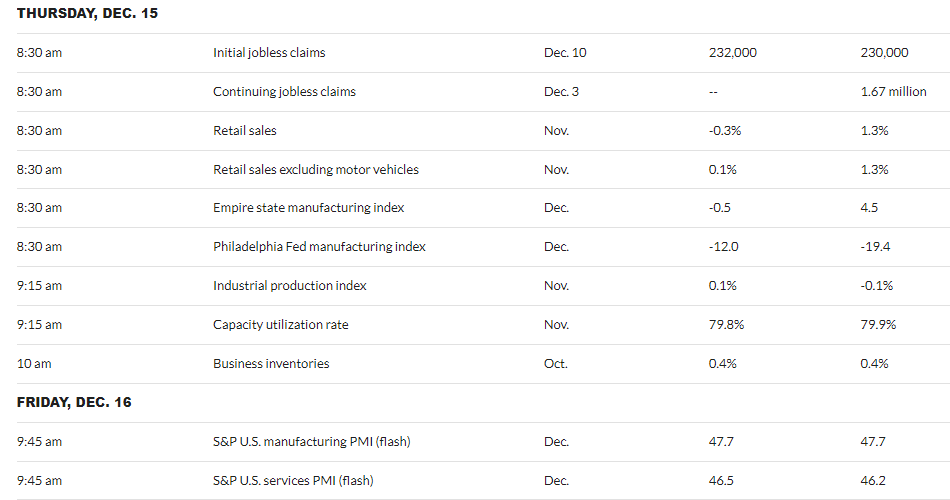Select the '46.2' services PMI value
The width and height of the screenshot is (950, 500).
872,481
